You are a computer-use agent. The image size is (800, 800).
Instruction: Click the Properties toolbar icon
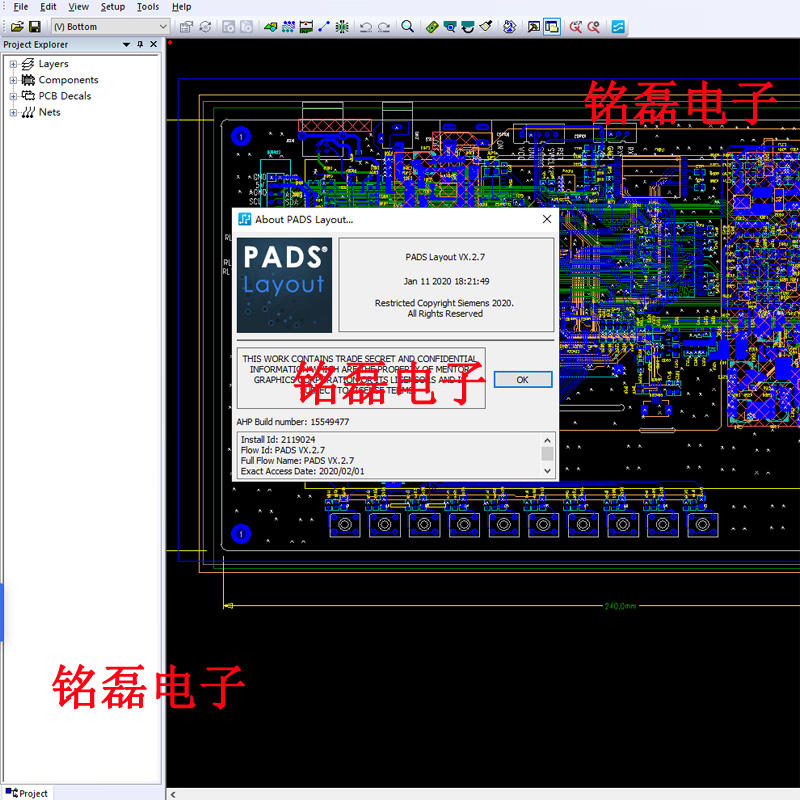[x=187, y=27]
